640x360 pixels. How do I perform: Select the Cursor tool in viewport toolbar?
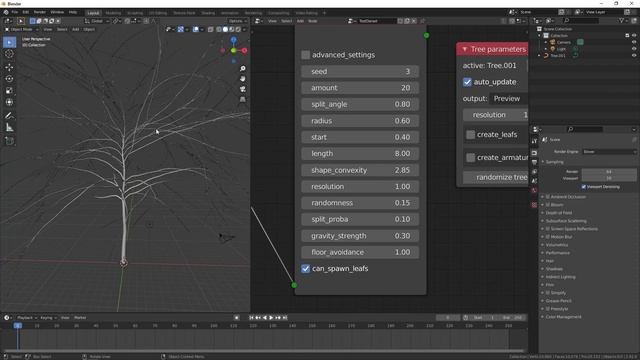click(x=9, y=54)
